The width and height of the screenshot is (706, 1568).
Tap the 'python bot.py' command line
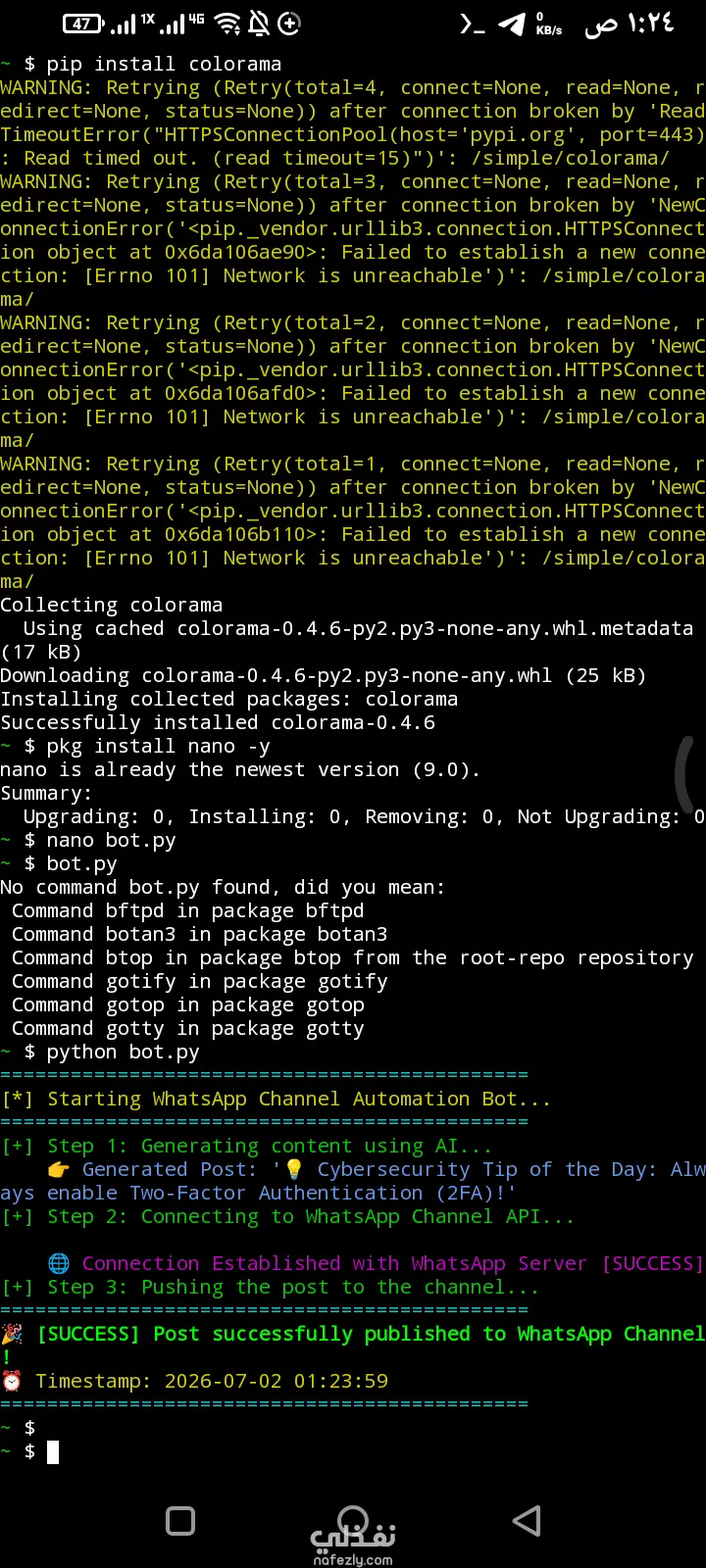tap(100, 1052)
